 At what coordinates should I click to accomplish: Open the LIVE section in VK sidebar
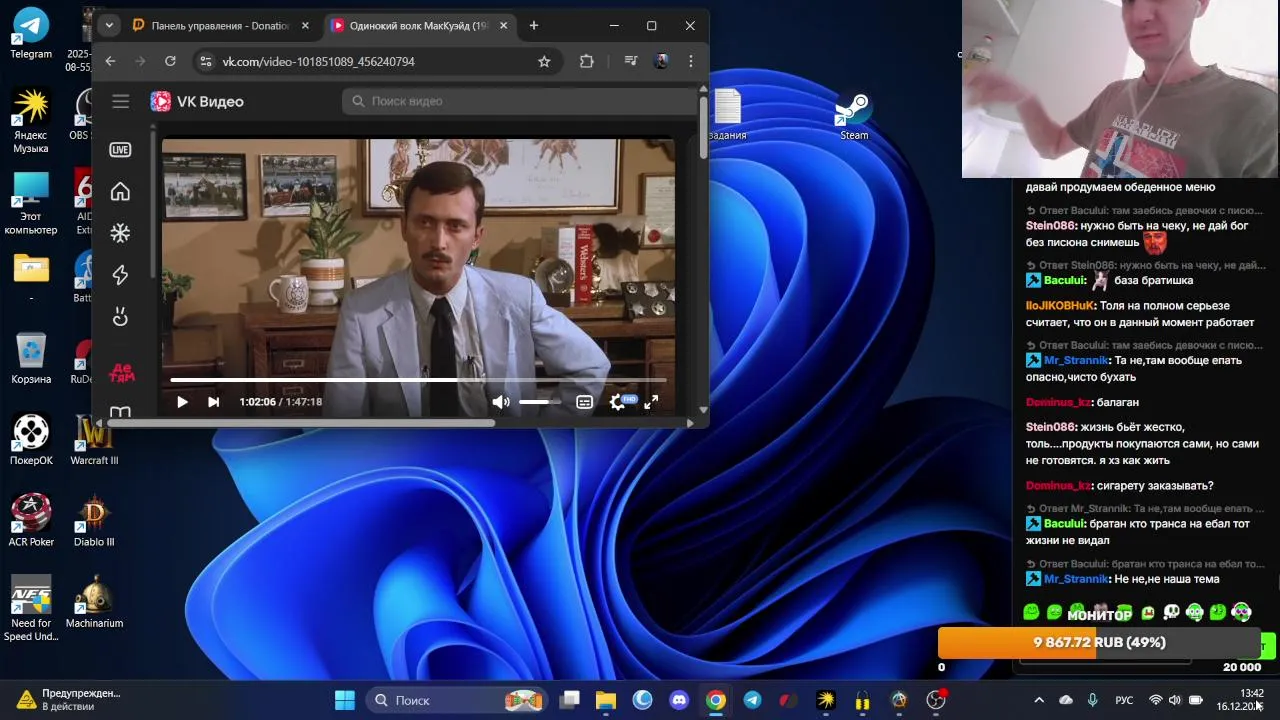[x=120, y=150]
